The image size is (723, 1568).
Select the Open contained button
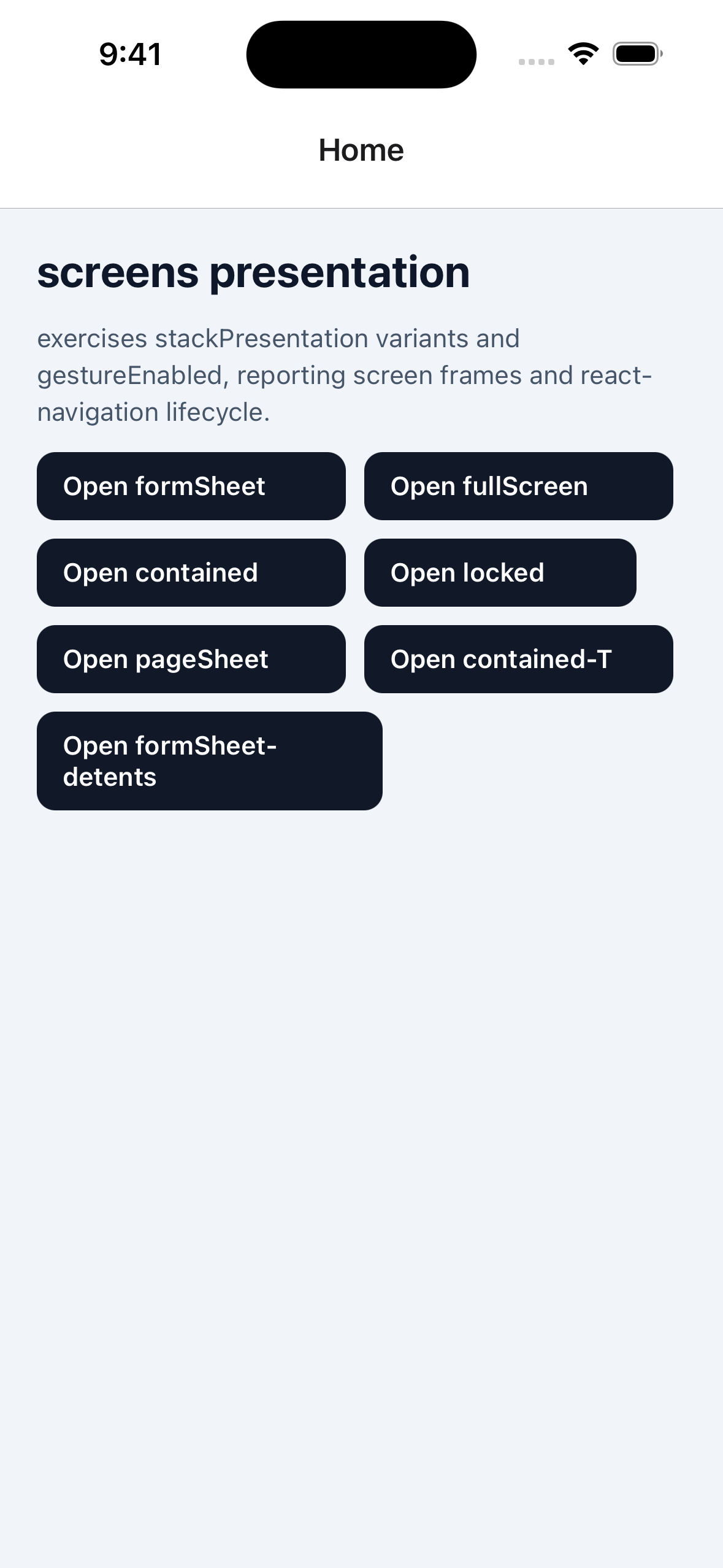(x=191, y=573)
